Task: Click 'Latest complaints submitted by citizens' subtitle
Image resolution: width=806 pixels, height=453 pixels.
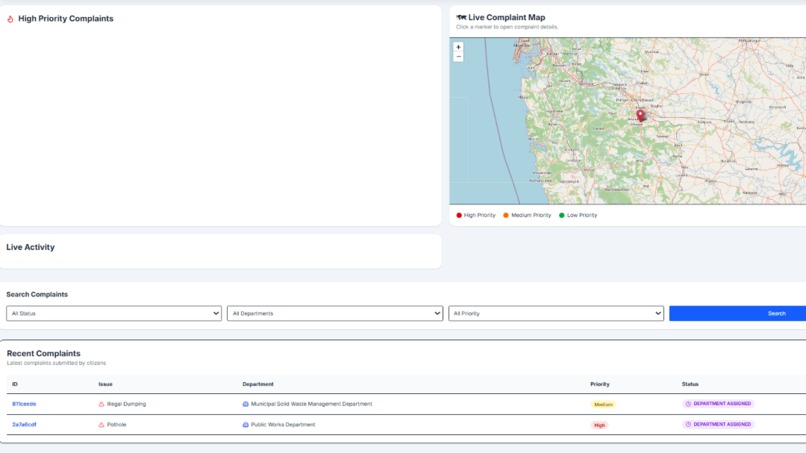Action: coord(57,363)
